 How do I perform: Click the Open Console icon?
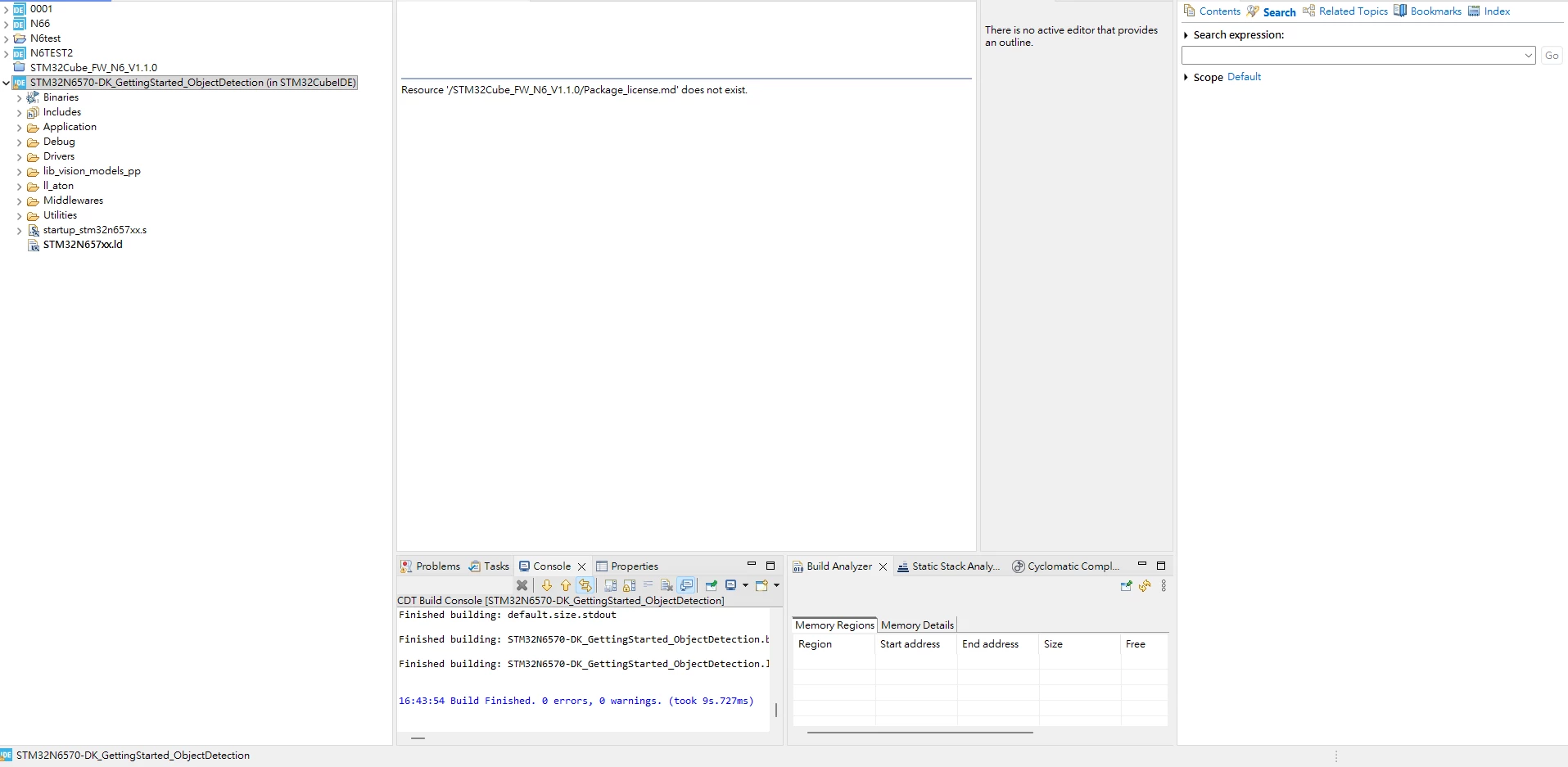pos(761,585)
